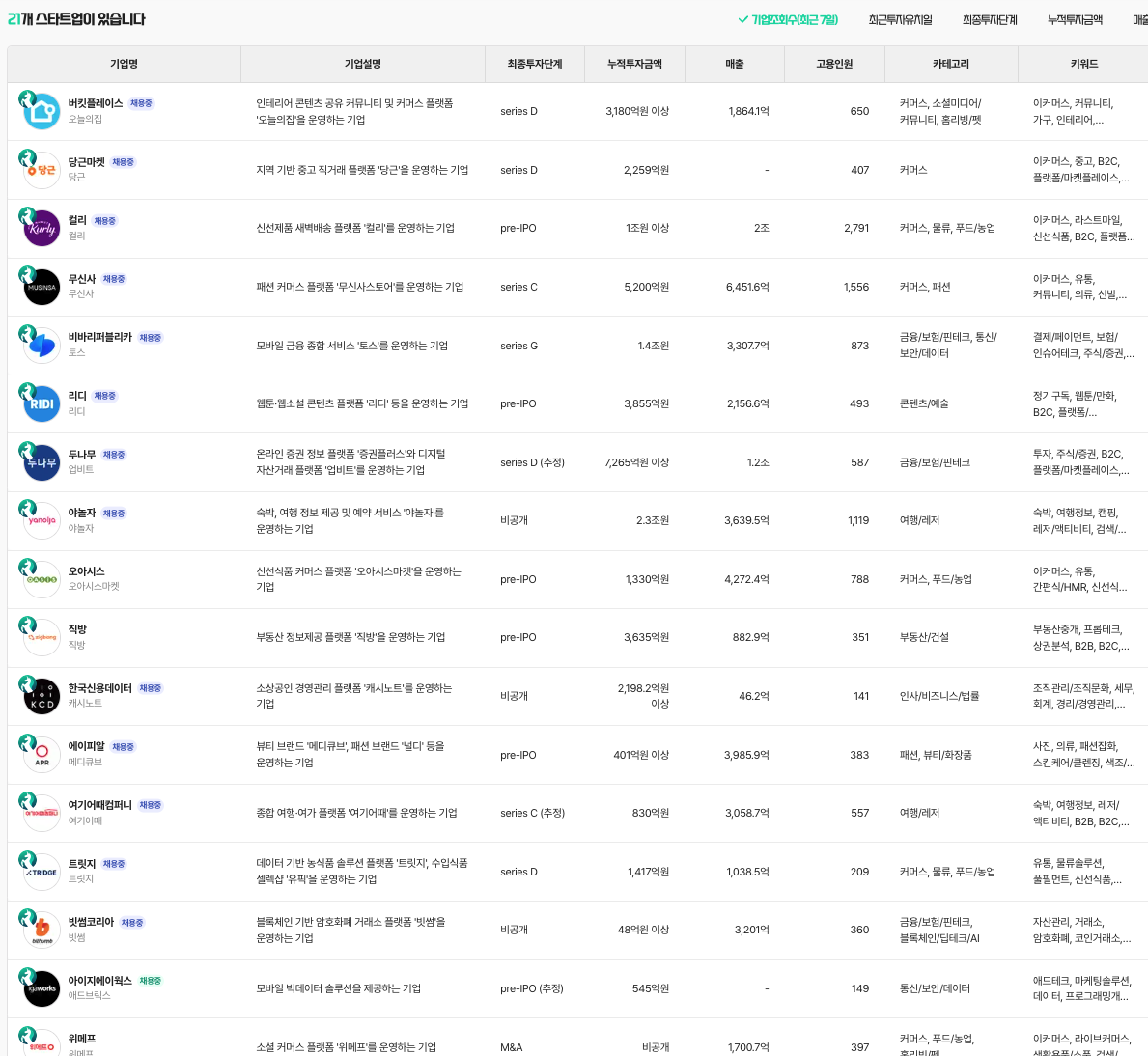Click the 매출 table column header

tap(735, 64)
